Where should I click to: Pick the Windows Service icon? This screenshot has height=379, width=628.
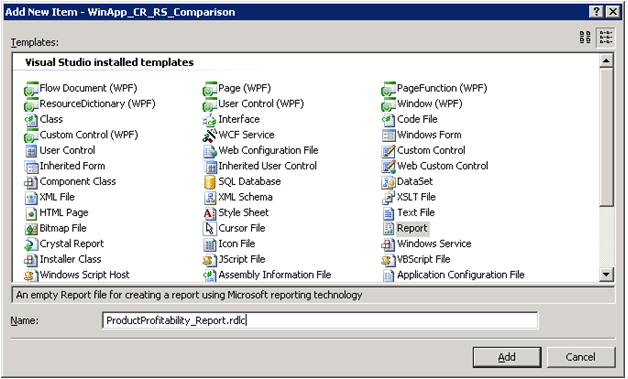[388, 244]
